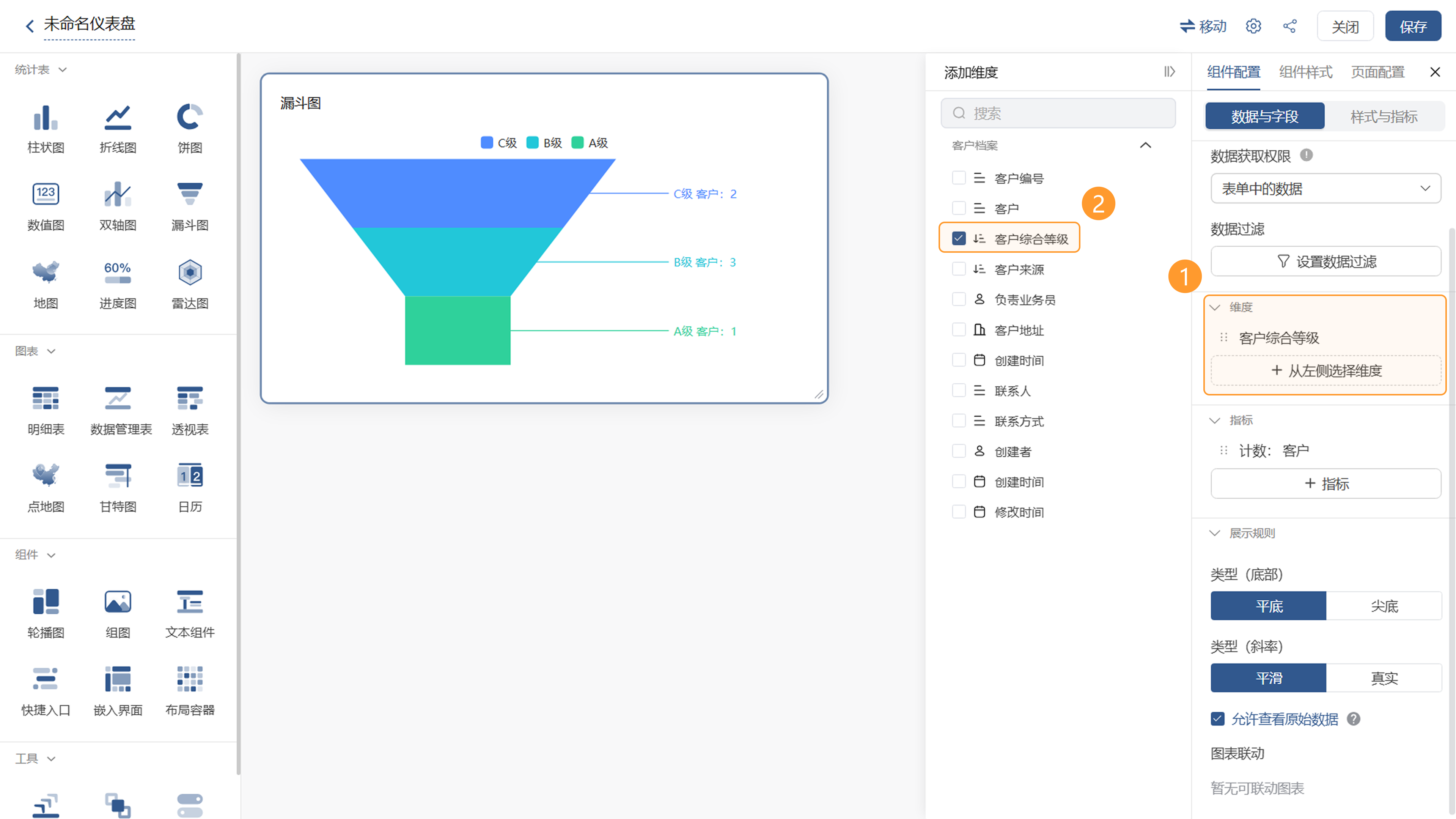The width and height of the screenshot is (1456, 819).
Task: Add a 快捷入口 shortcut entry component
Action: click(46, 691)
